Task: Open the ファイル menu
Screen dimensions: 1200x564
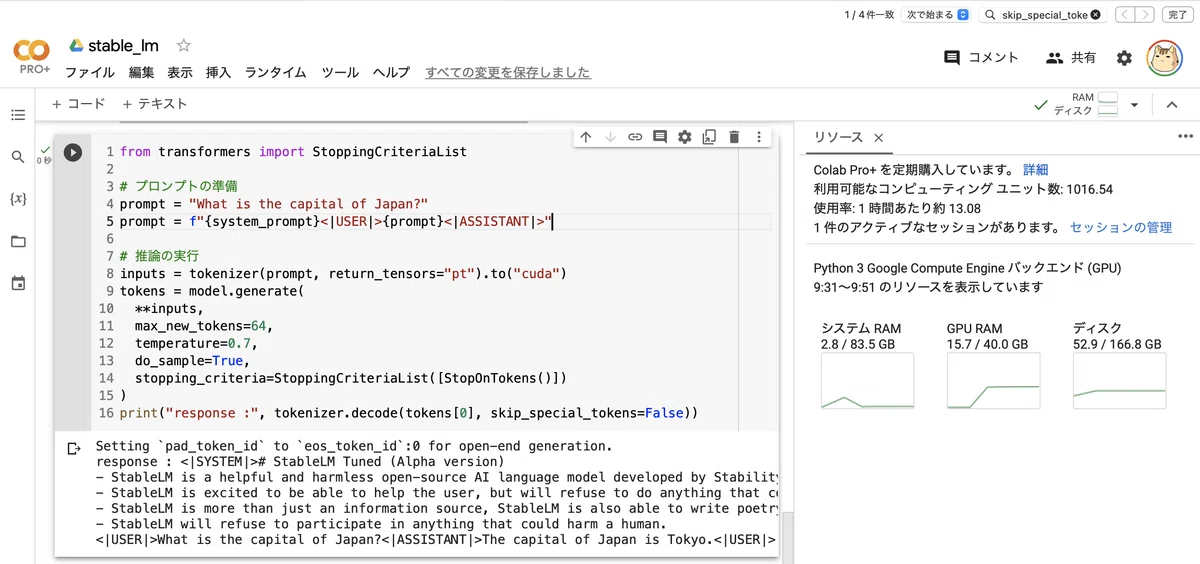Action: pos(90,72)
